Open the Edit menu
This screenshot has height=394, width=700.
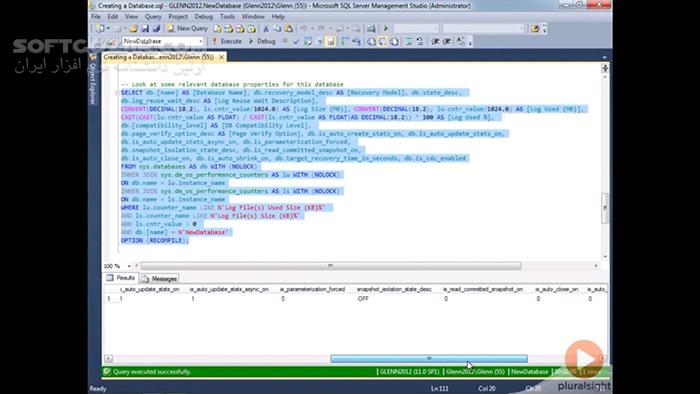click(x=112, y=17)
